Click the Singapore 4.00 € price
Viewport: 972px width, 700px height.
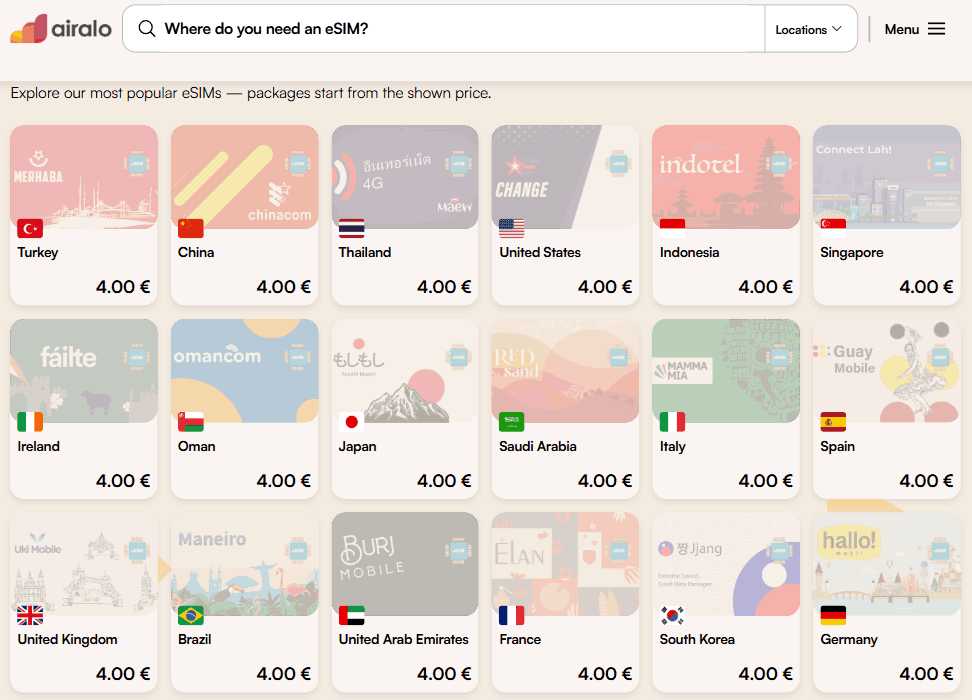point(926,286)
